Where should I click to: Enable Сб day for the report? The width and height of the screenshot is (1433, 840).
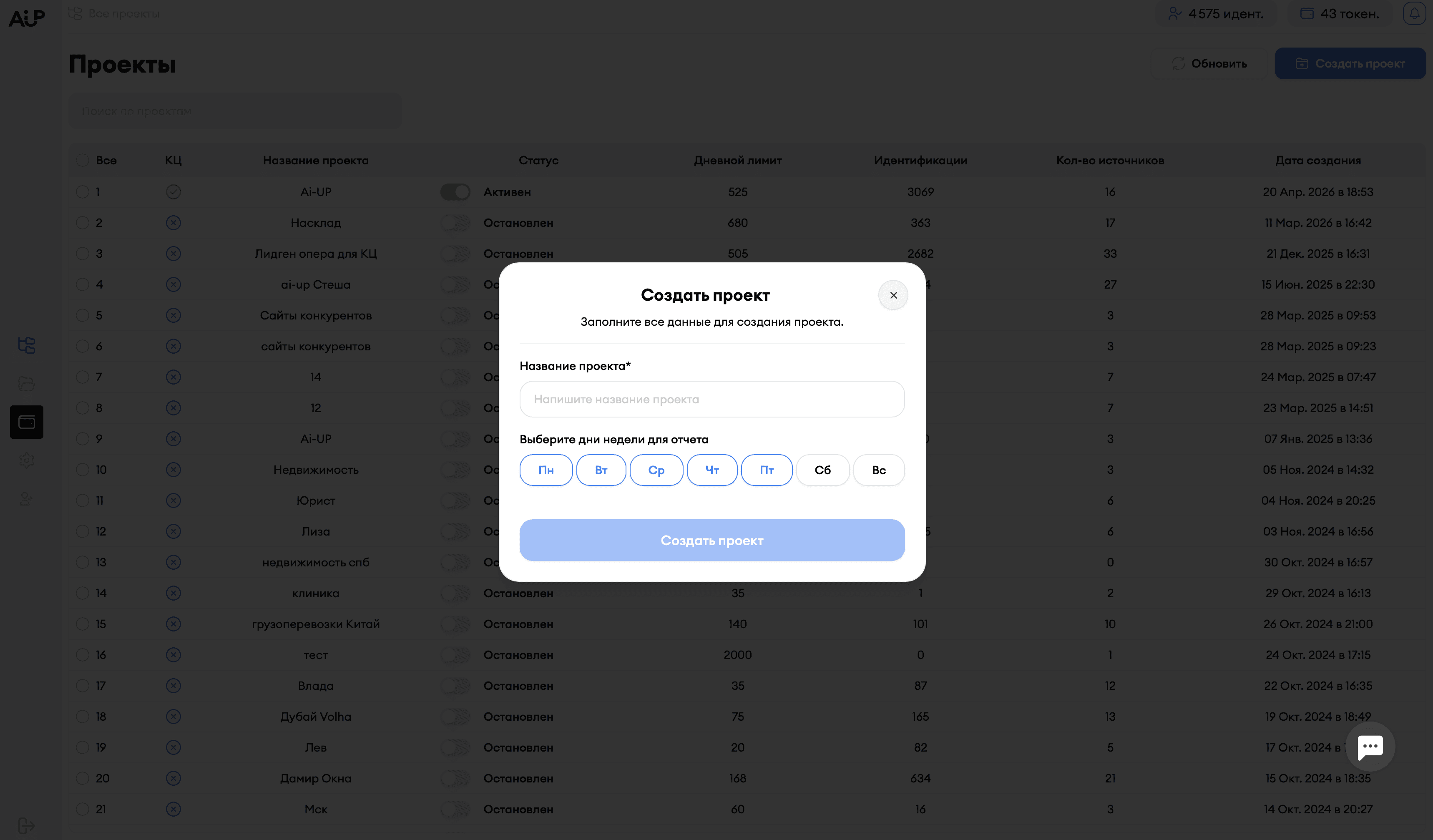tap(823, 470)
